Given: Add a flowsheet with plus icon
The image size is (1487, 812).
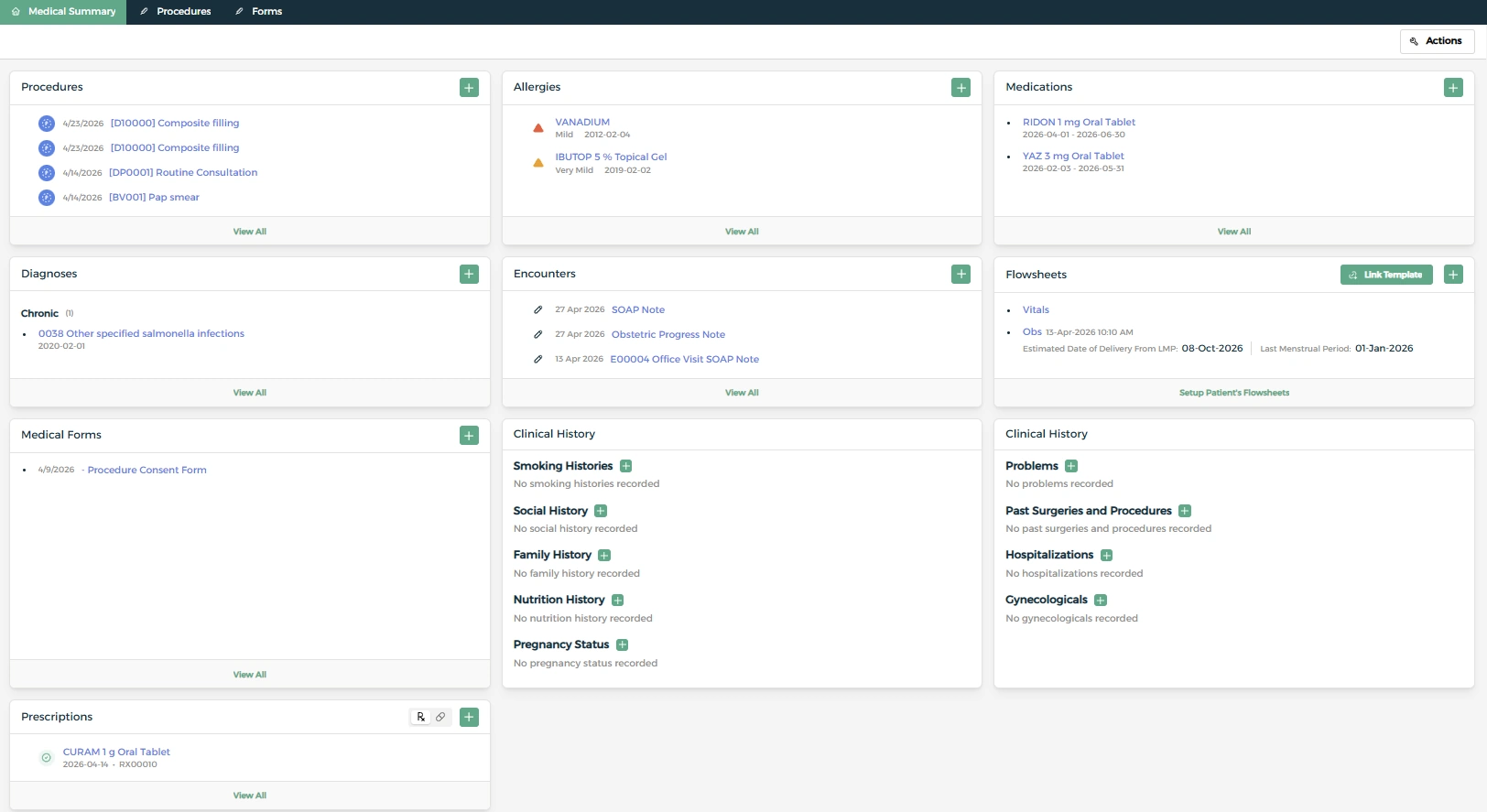Looking at the screenshot, I should pos(1453,275).
